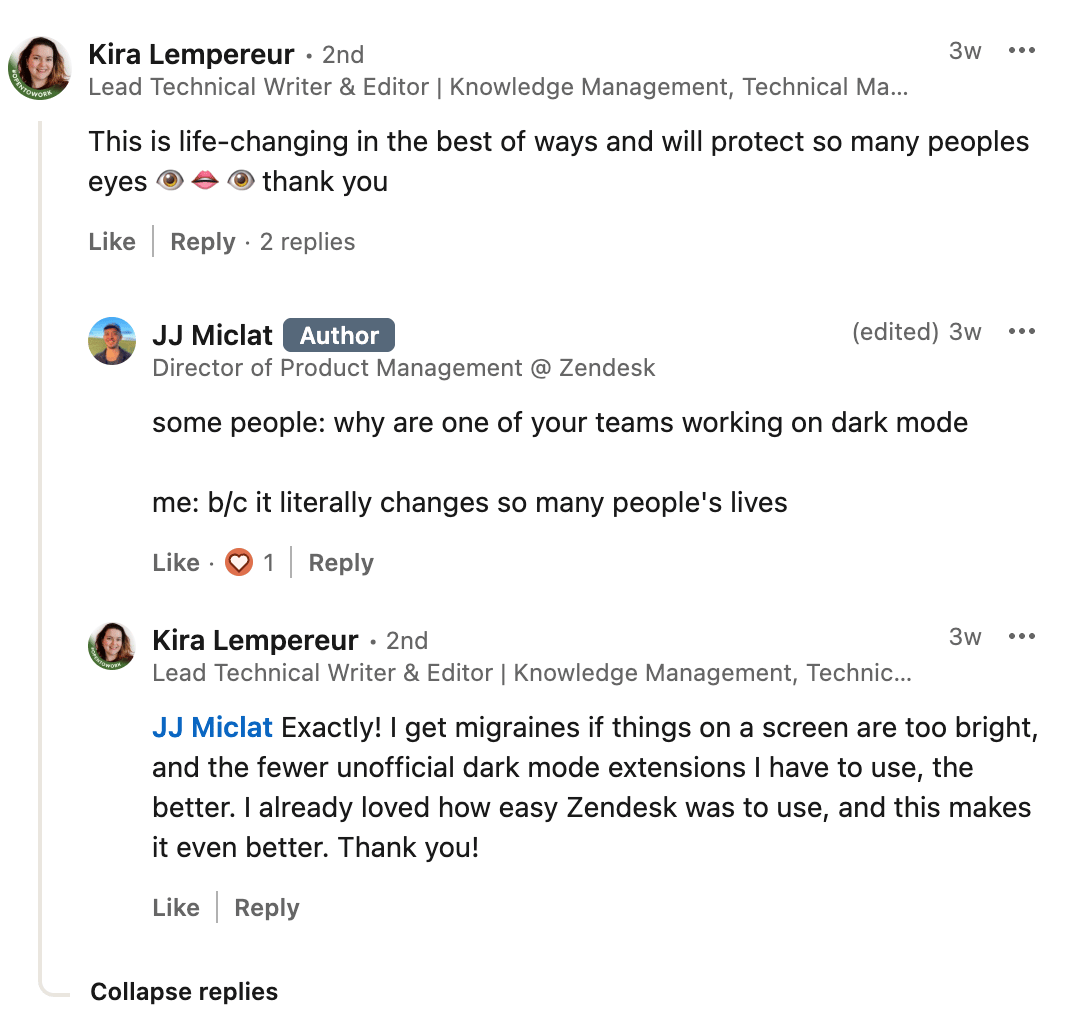Collapse the replies thread

[x=184, y=991]
